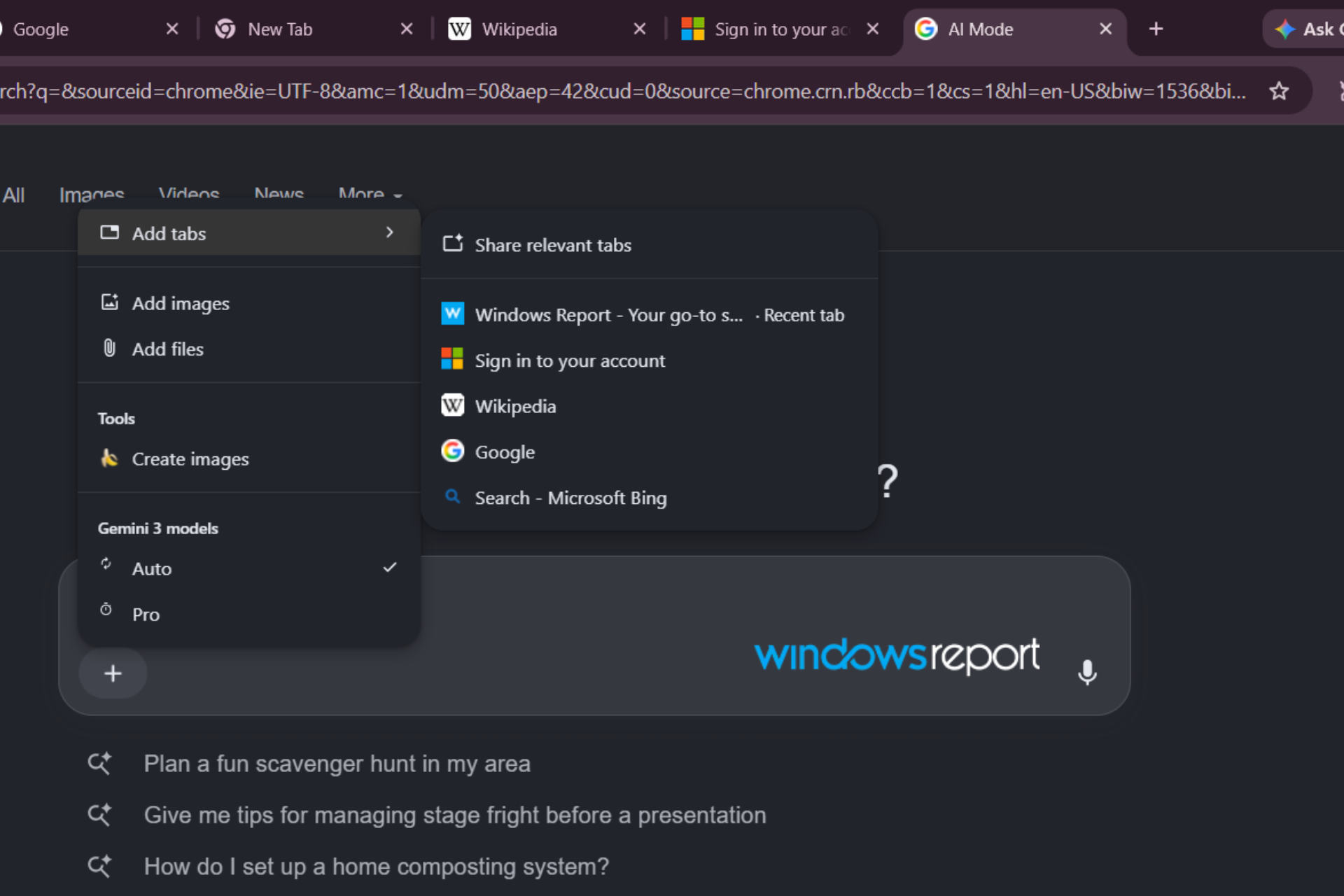Screen dimensions: 1344x896
Task: Click the address bar URL
Action: (623, 91)
